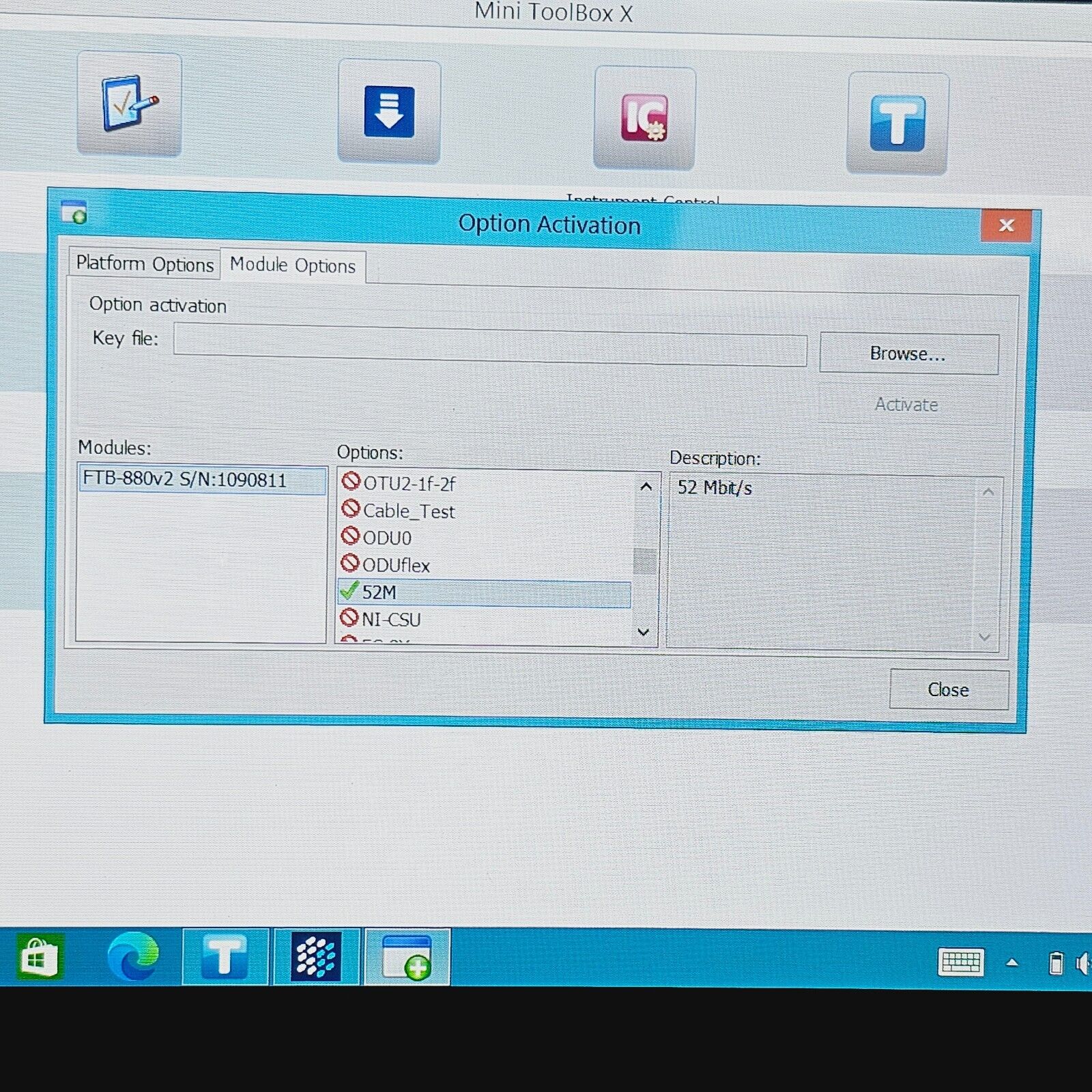This screenshot has width=1092, height=1092.
Task: Open the checklist-with-pen app icon
Action: pos(129,104)
